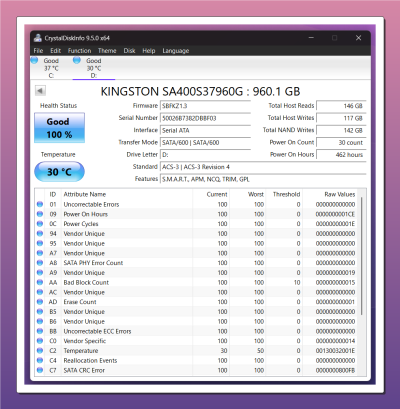The height and width of the screenshot is (409, 400).
Task: Minimize the CrystalDiskInfo window
Action: (311, 38)
